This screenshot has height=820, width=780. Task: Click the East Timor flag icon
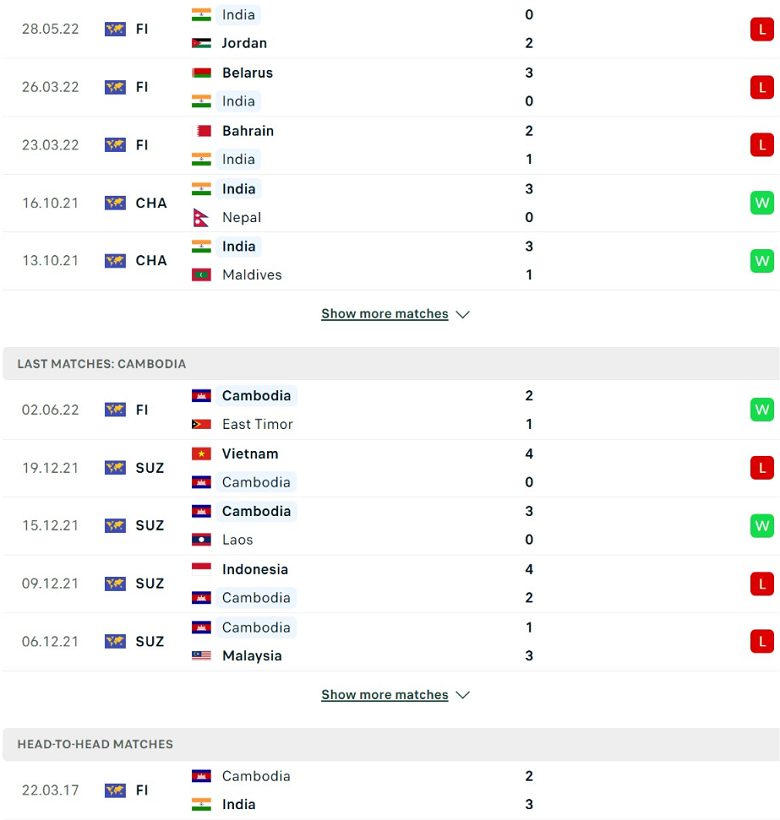(x=201, y=424)
